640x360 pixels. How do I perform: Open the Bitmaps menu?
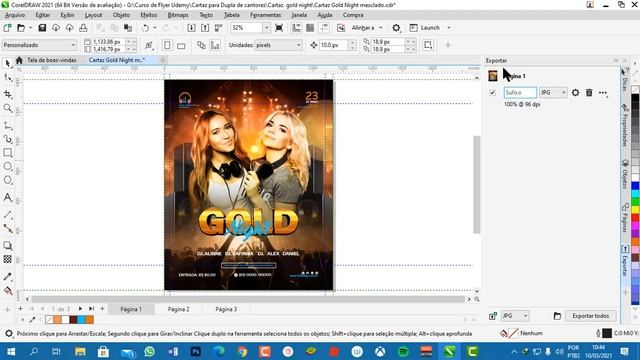[178, 15]
